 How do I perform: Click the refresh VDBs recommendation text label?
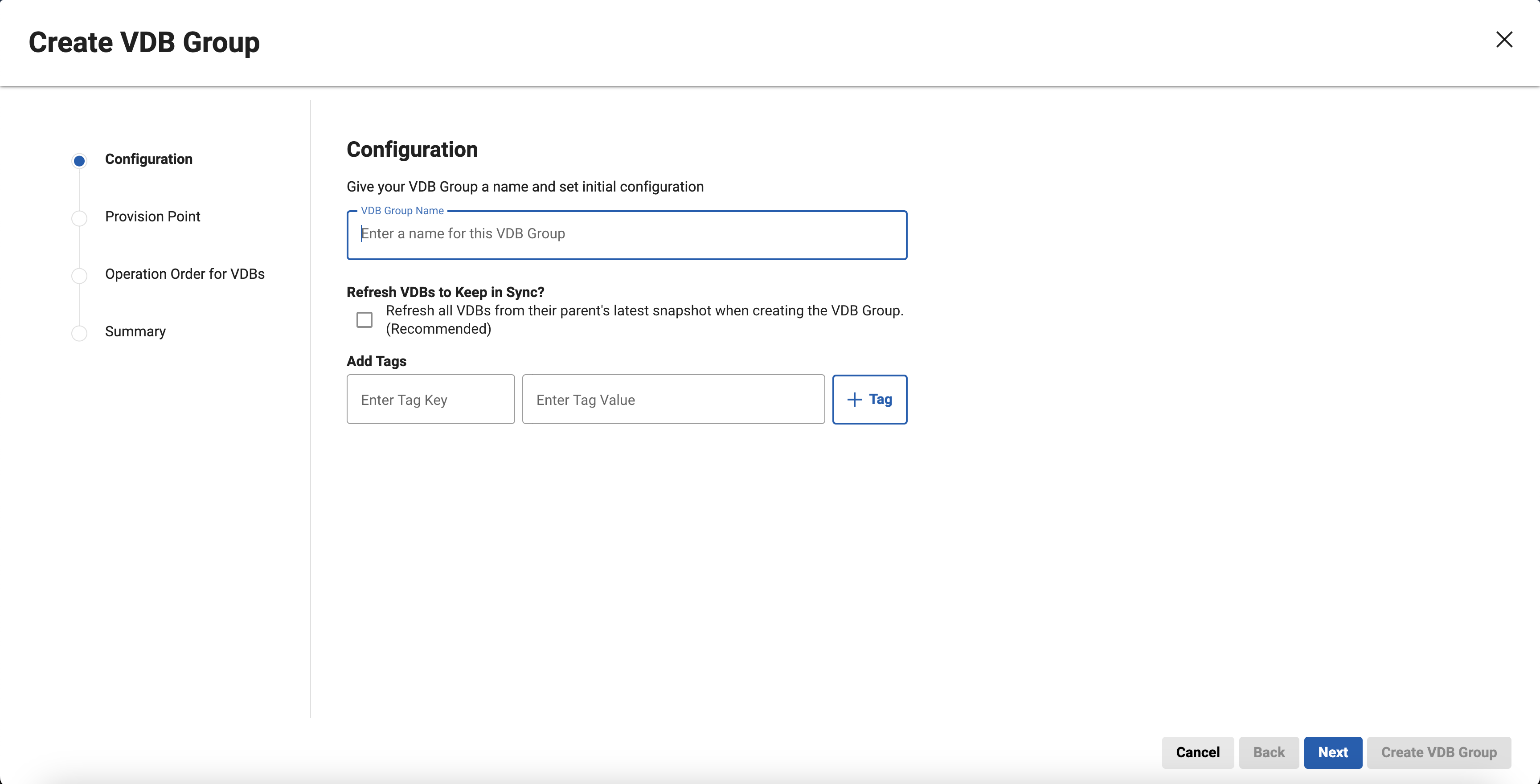tap(644, 320)
